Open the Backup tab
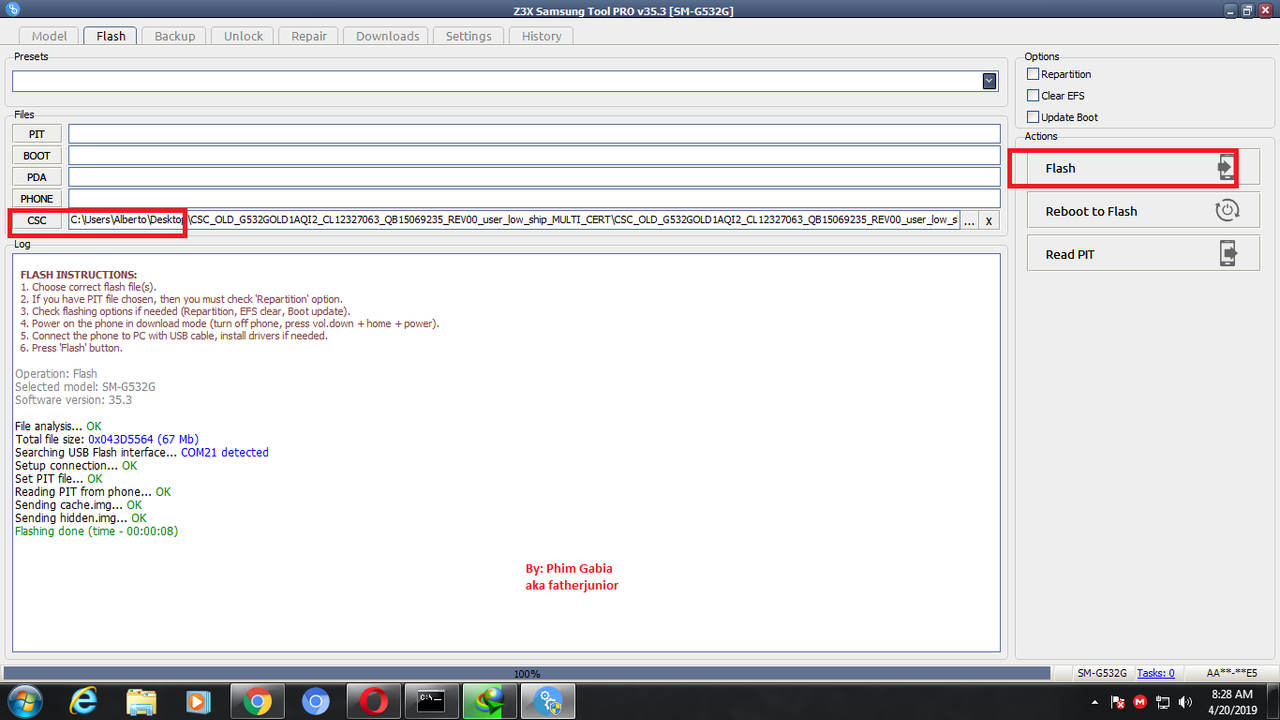 tap(175, 36)
